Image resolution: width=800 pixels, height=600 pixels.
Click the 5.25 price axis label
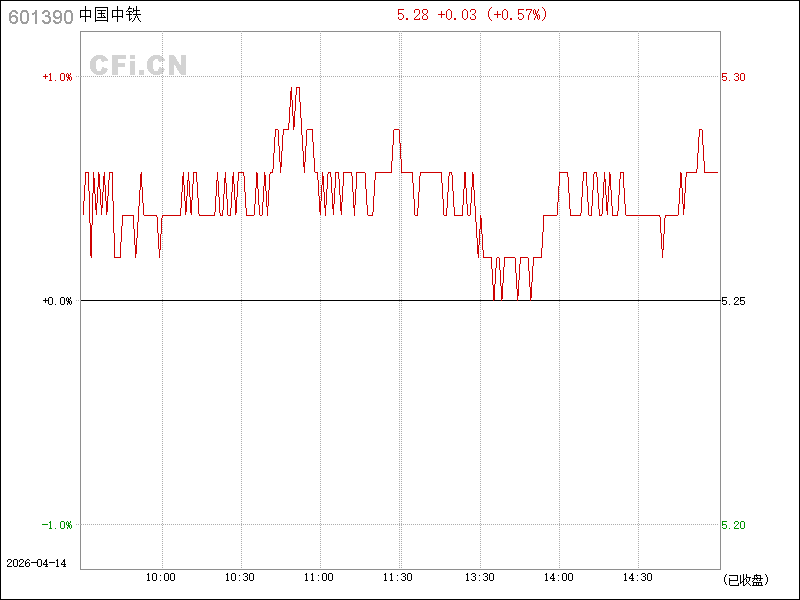pos(733,301)
